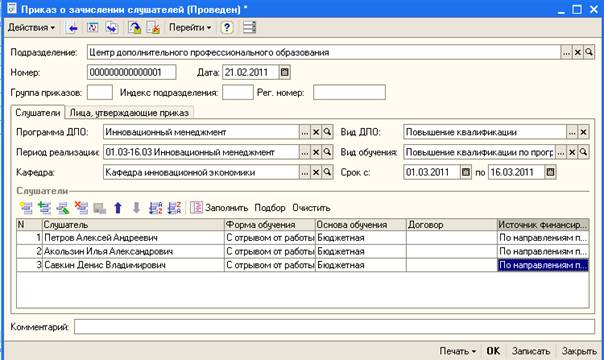Click into the Комментарий input field

coord(334,327)
